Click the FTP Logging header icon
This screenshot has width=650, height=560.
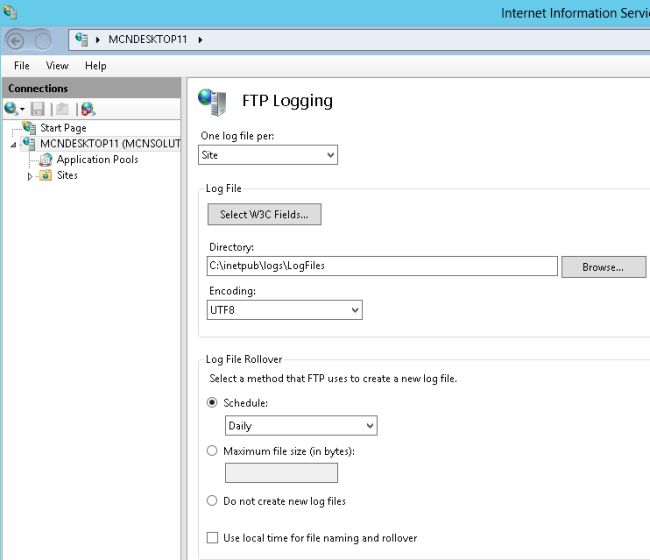coord(213,102)
